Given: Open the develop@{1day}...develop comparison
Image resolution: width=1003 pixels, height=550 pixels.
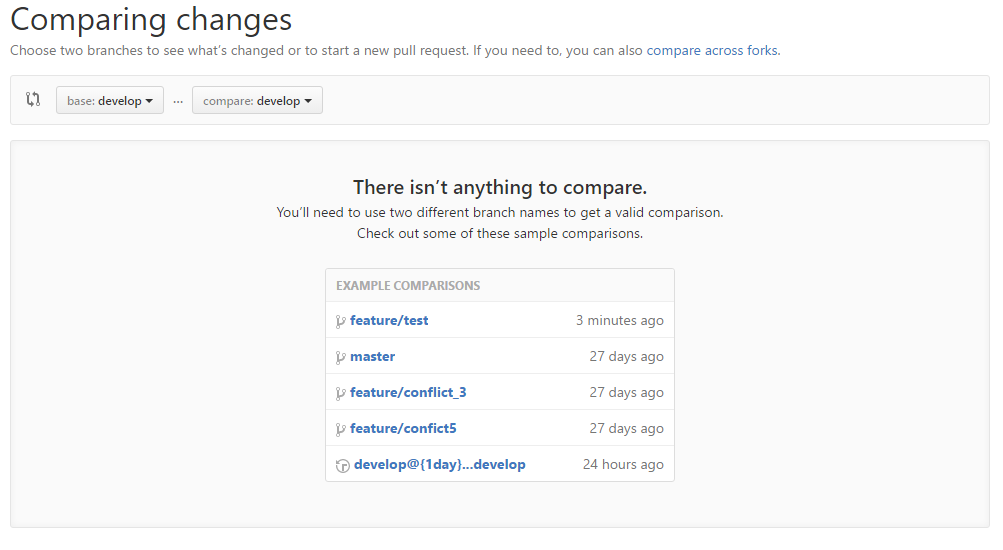Looking at the screenshot, I should pos(439,465).
